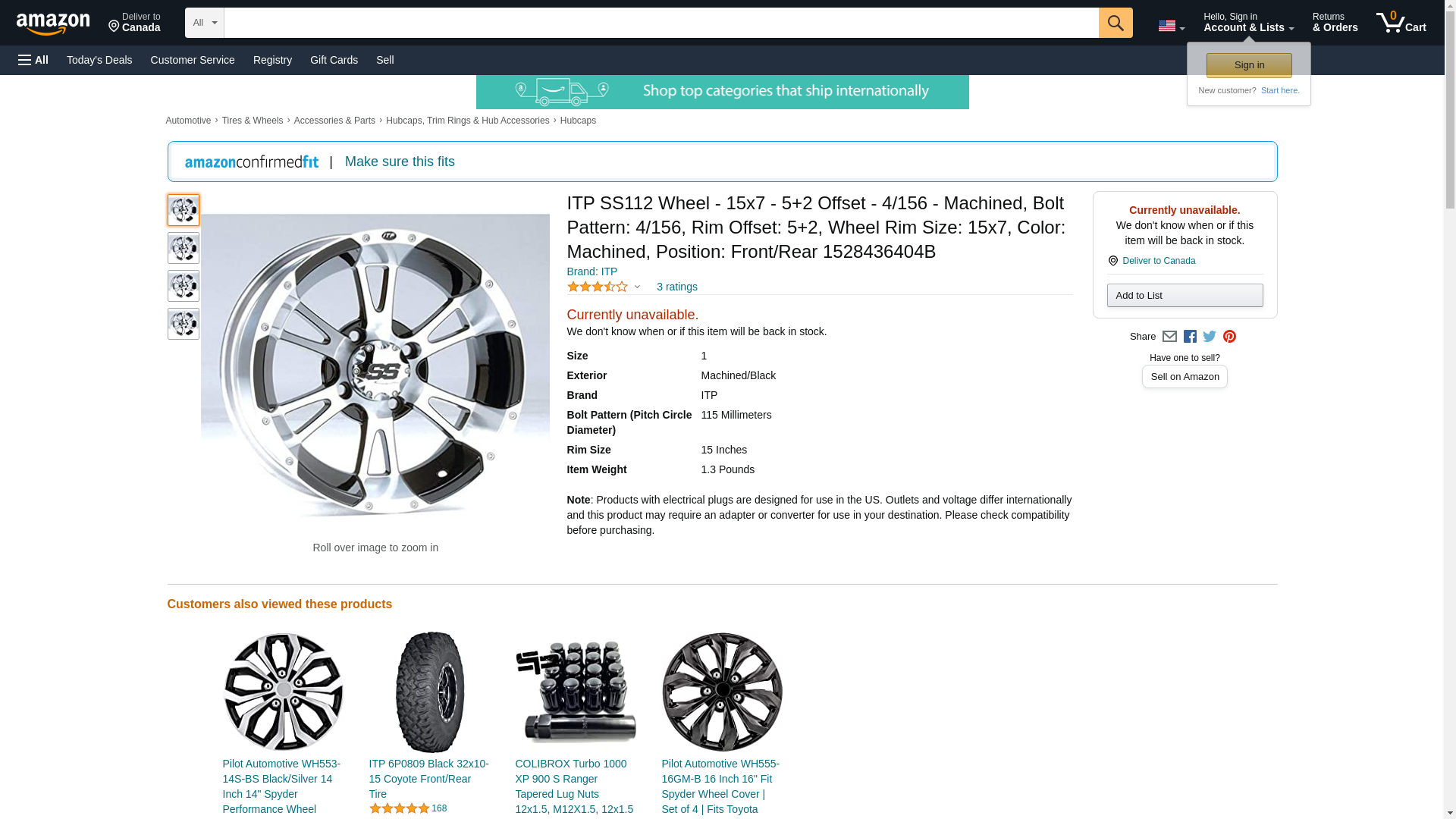
Task: Open the 3 ratings link
Action: pos(676,287)
